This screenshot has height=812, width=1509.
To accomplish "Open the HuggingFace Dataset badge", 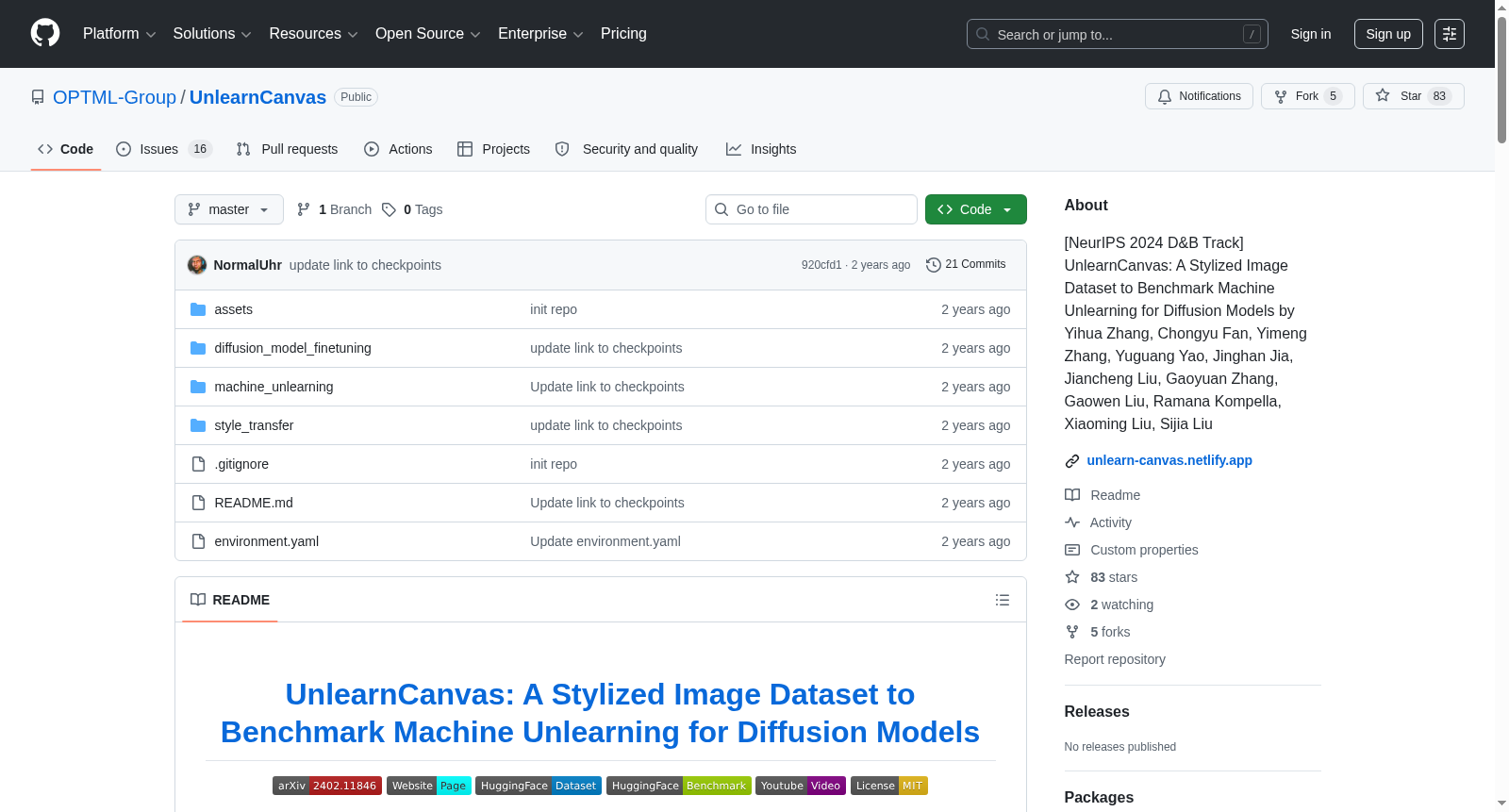I will point(539,786).
